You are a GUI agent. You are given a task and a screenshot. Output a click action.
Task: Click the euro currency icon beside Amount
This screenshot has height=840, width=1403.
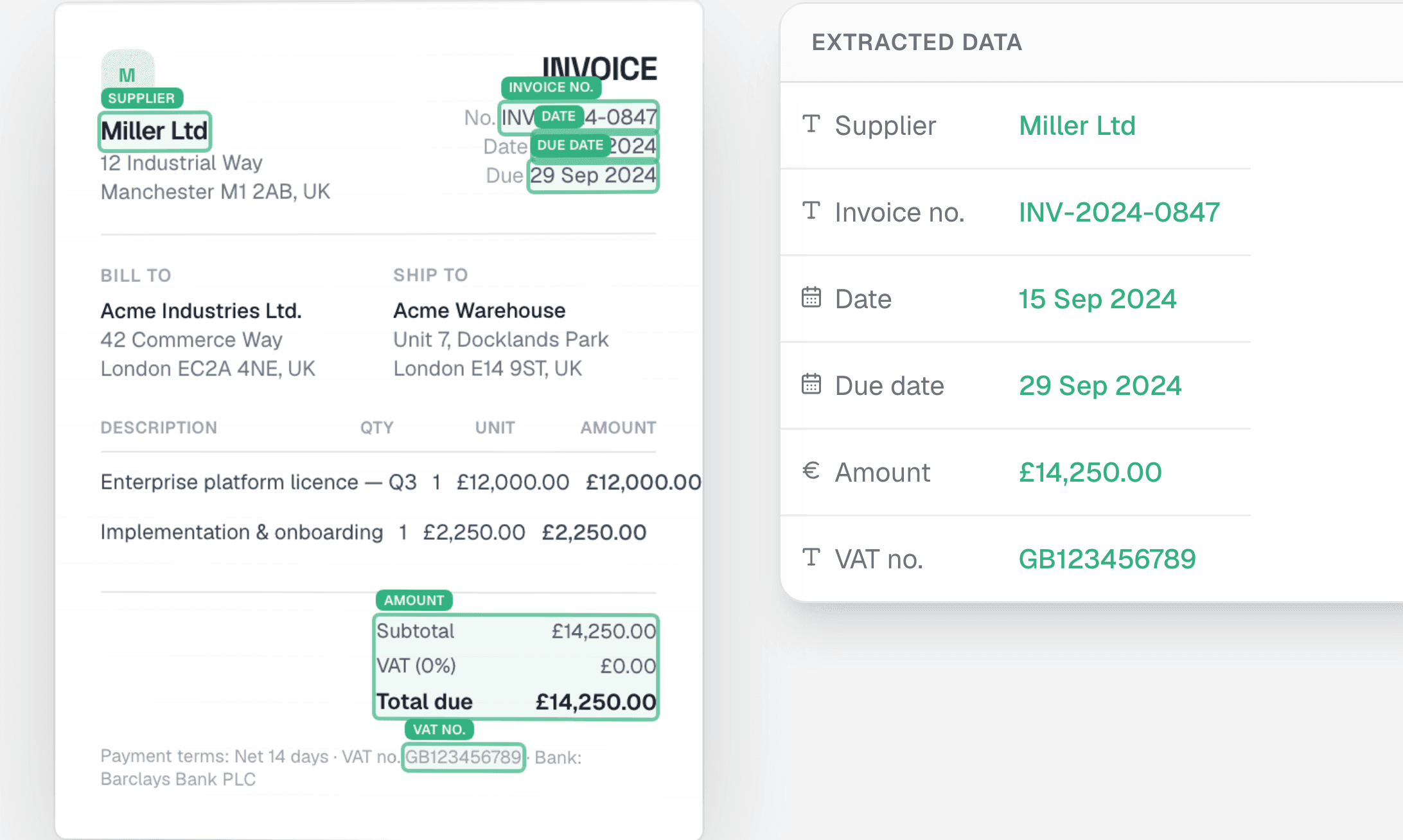click(x=811, y=471)
